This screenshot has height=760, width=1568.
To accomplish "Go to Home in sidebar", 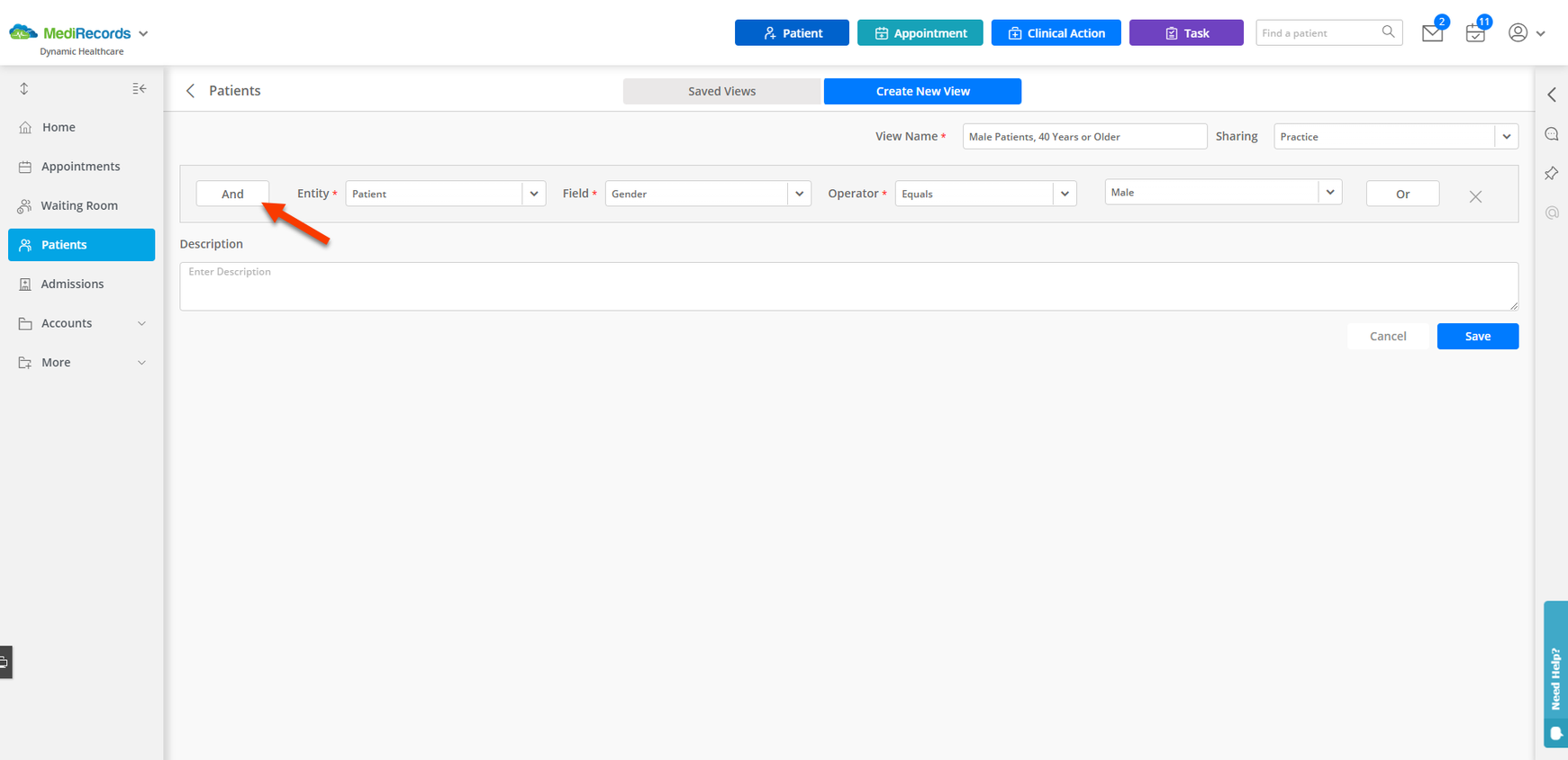I will (81, 127).
